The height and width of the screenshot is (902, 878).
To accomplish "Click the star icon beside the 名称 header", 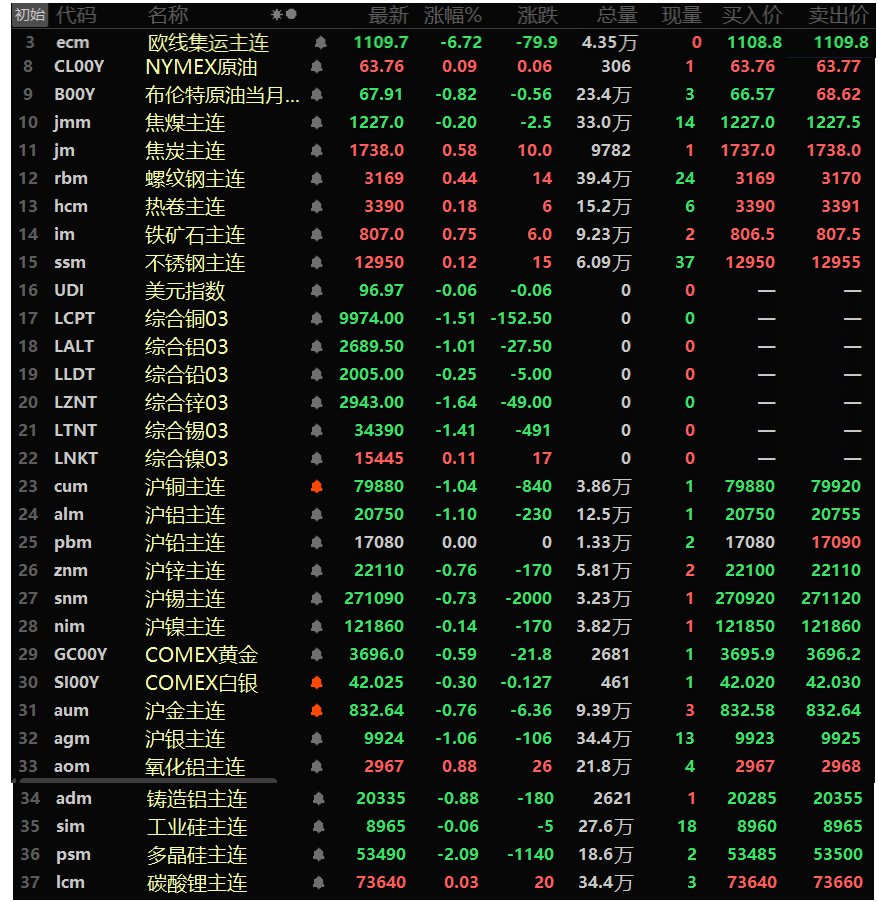I will pyautogui.click(x=278, y=16).
